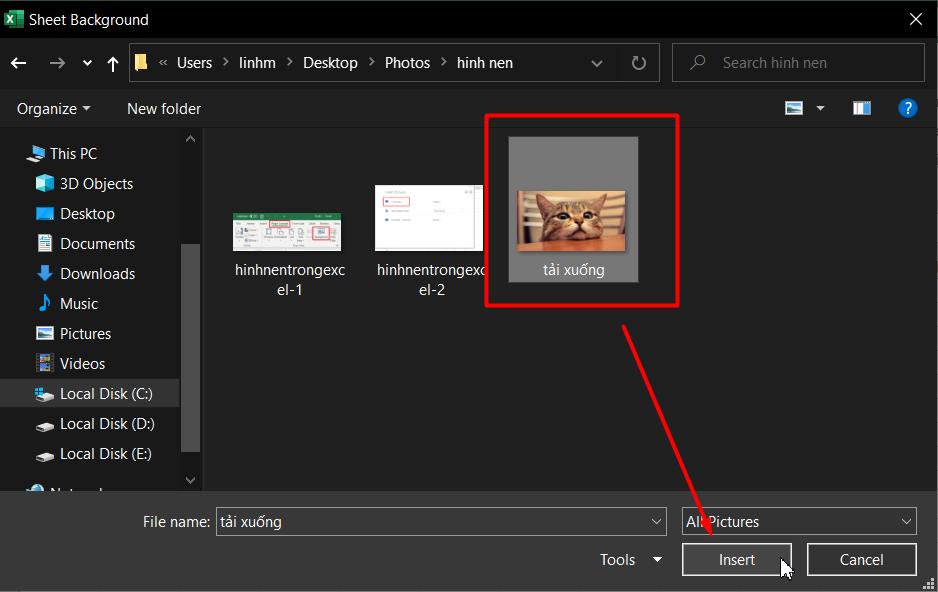Go forward with the right arrow
The height and width of the screenshot is (592, 938).
click(x=57, y=63)
